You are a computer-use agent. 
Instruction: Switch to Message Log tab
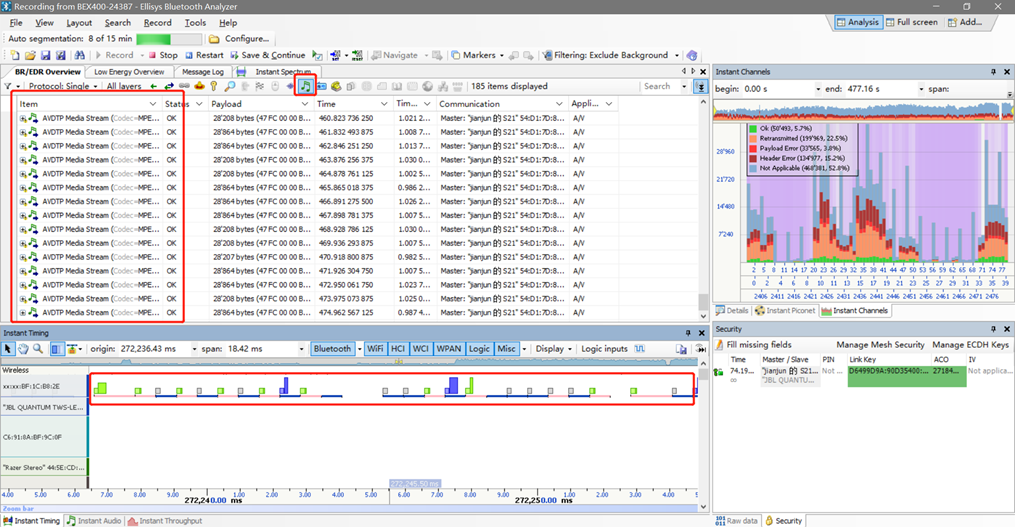coord(203,72)
